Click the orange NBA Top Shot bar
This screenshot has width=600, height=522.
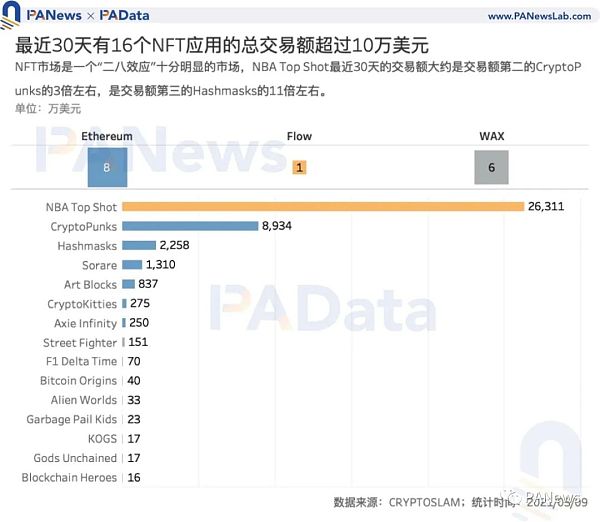coord(323,207)
